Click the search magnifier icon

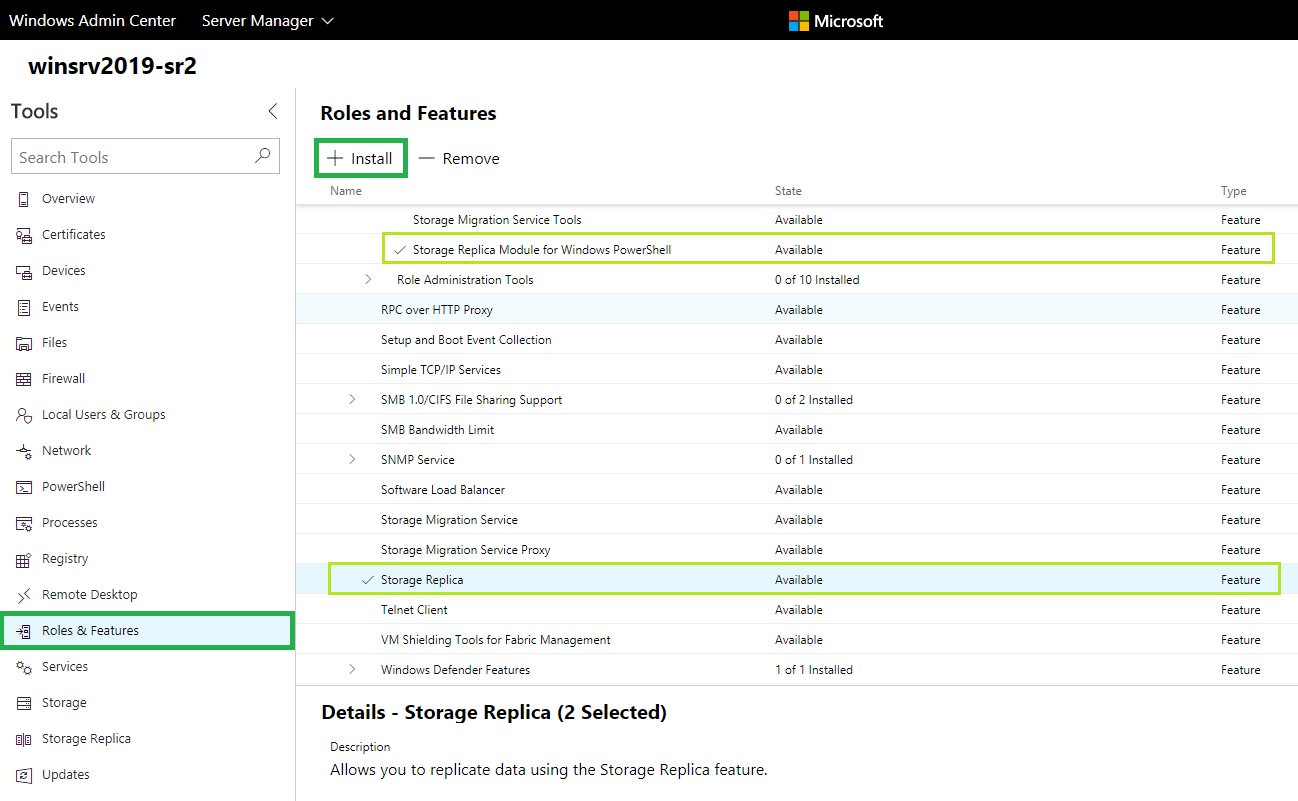262,156
